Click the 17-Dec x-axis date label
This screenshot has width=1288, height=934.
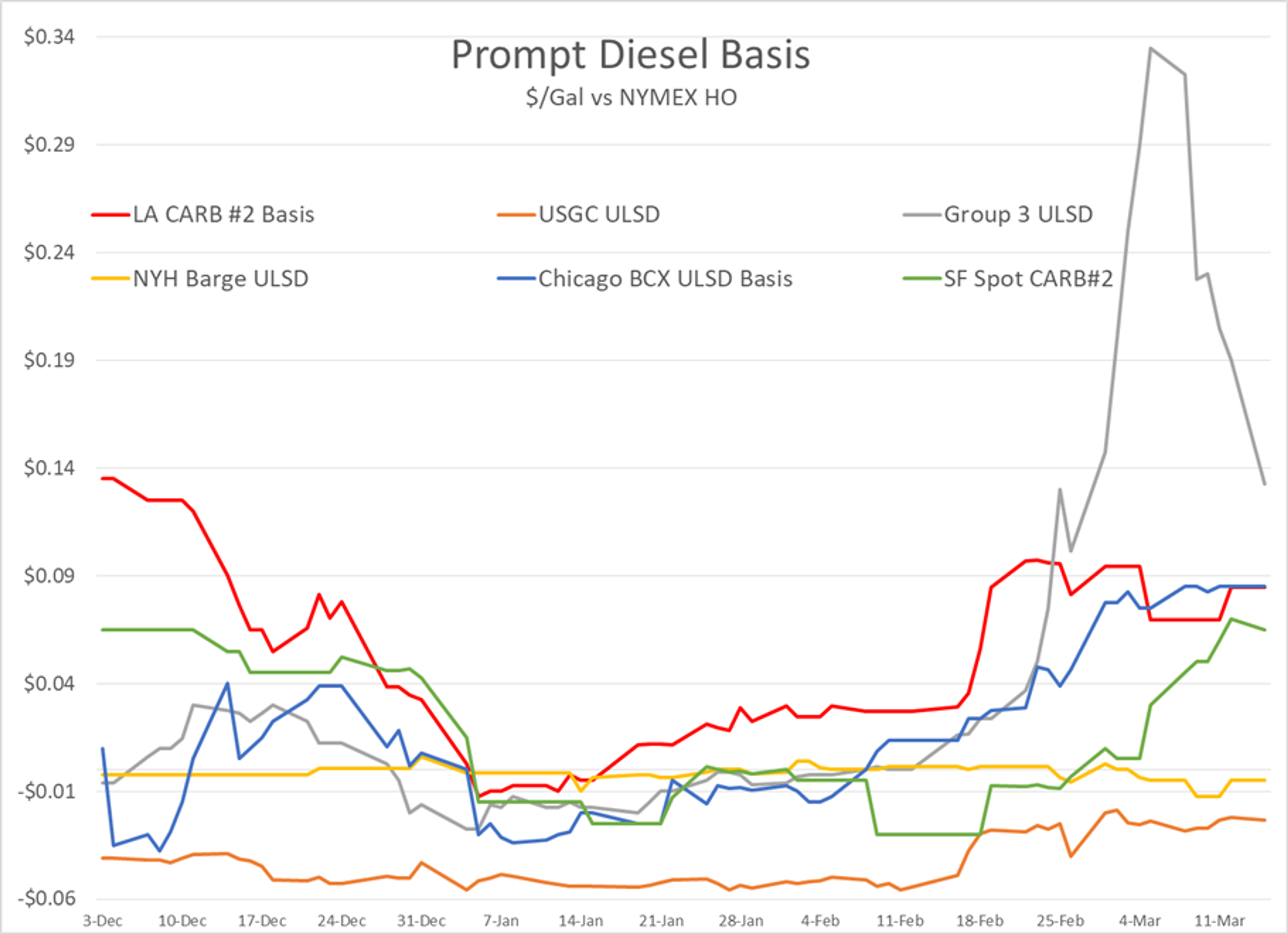click(262, 920)
